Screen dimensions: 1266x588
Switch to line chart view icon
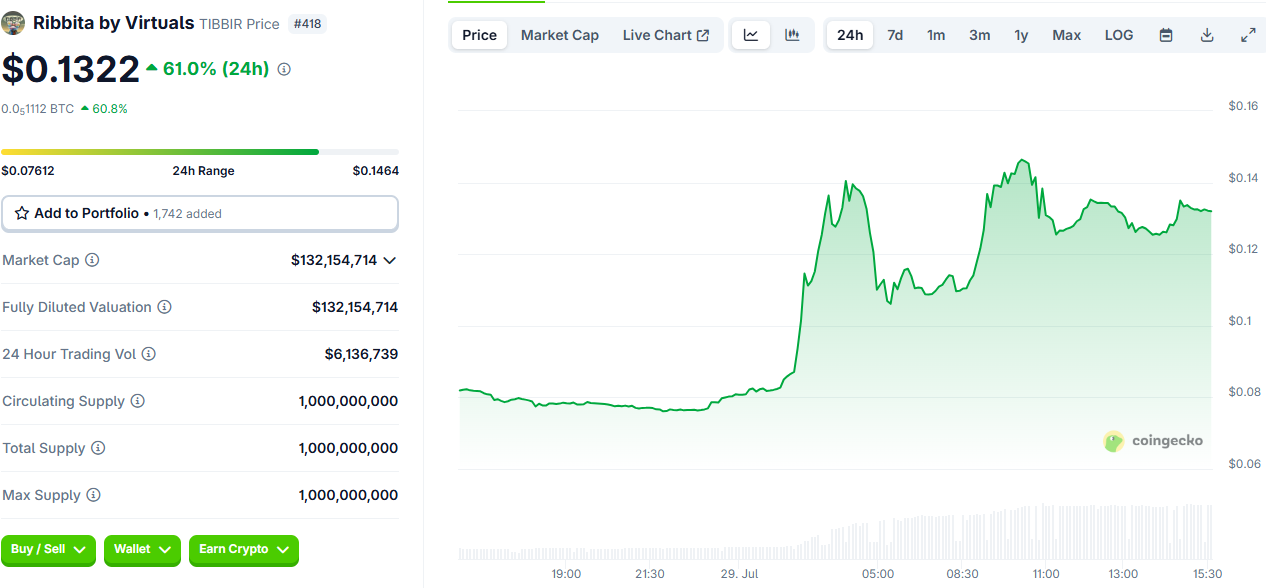point(751,35)
